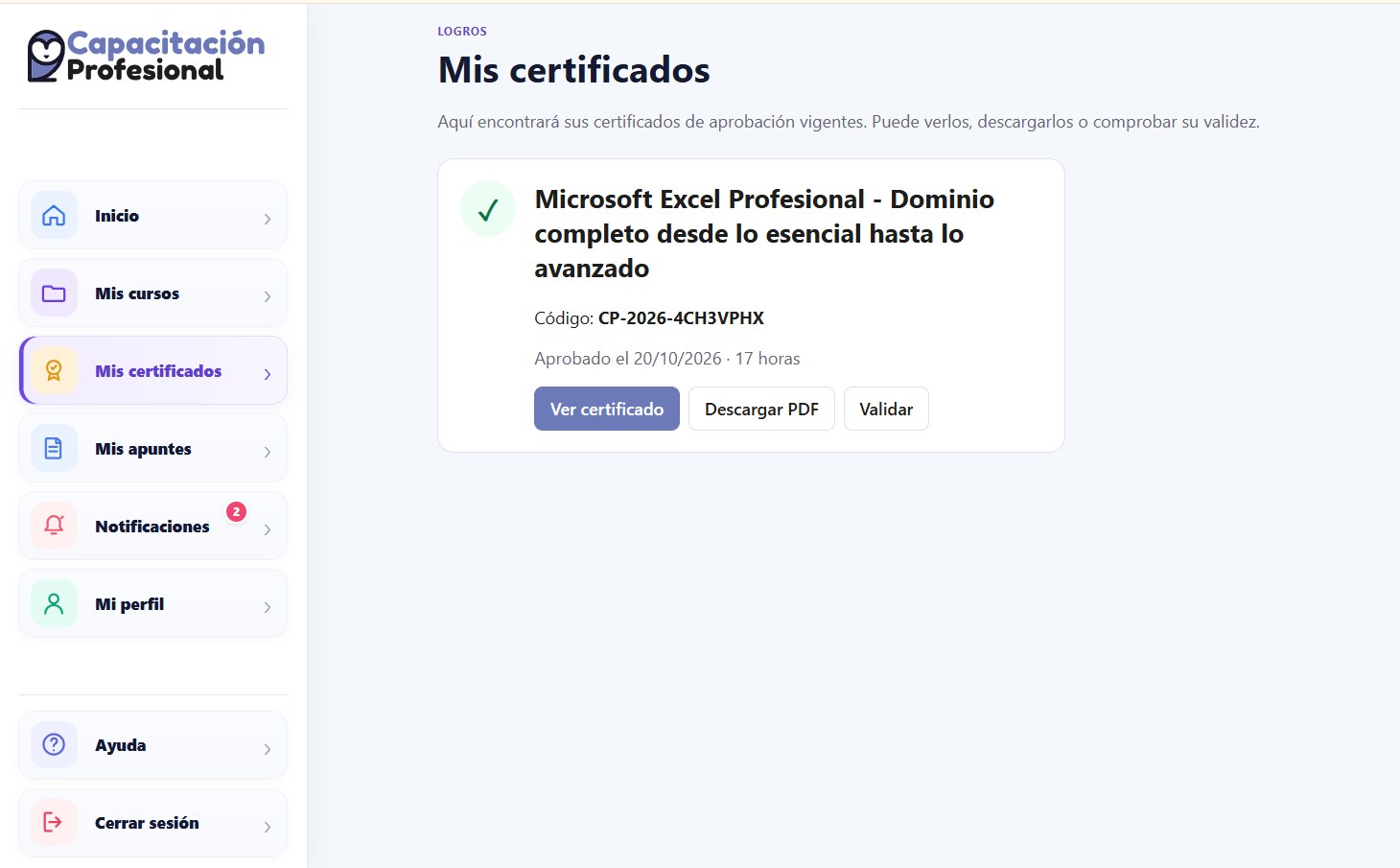The width and height of the screenshot is (1400, 868).
Task: Click the certificate code CP-2026-4CH3VPHX
Action: click(681, 317)
